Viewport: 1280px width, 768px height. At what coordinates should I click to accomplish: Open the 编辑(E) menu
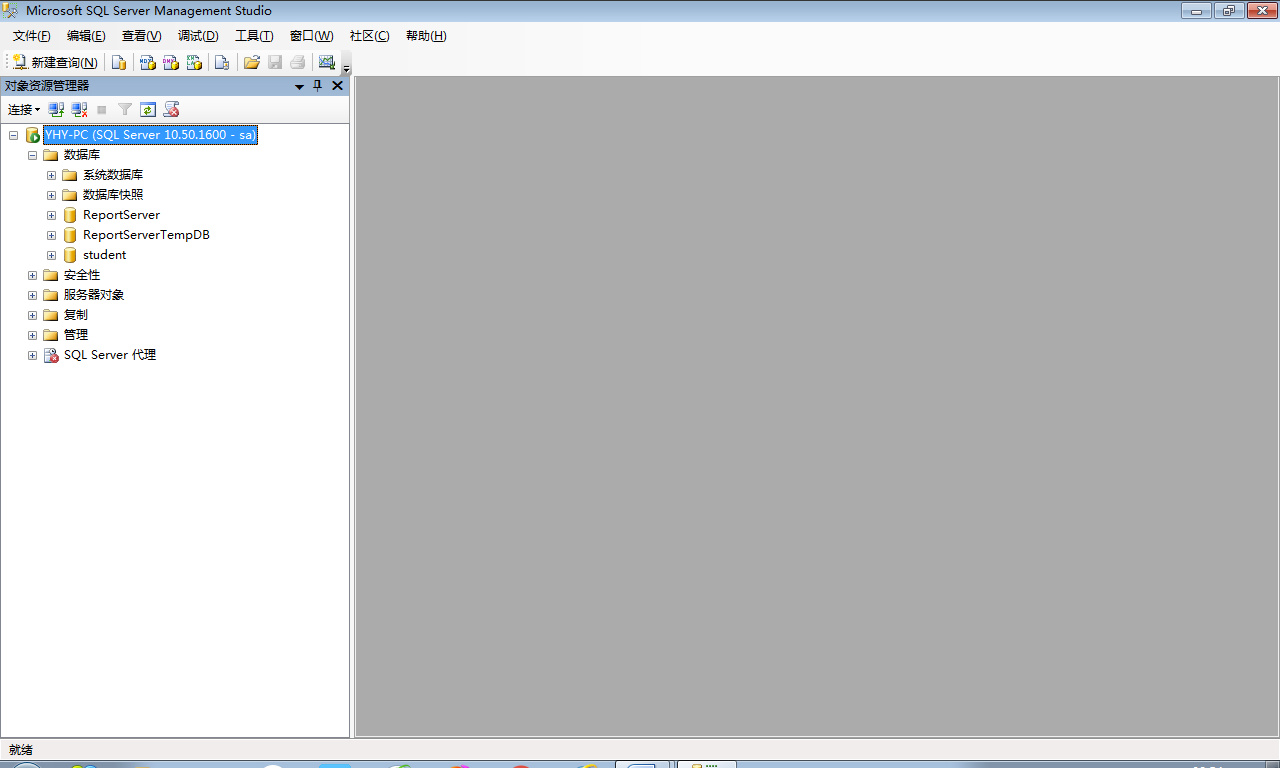coord(86,36)
